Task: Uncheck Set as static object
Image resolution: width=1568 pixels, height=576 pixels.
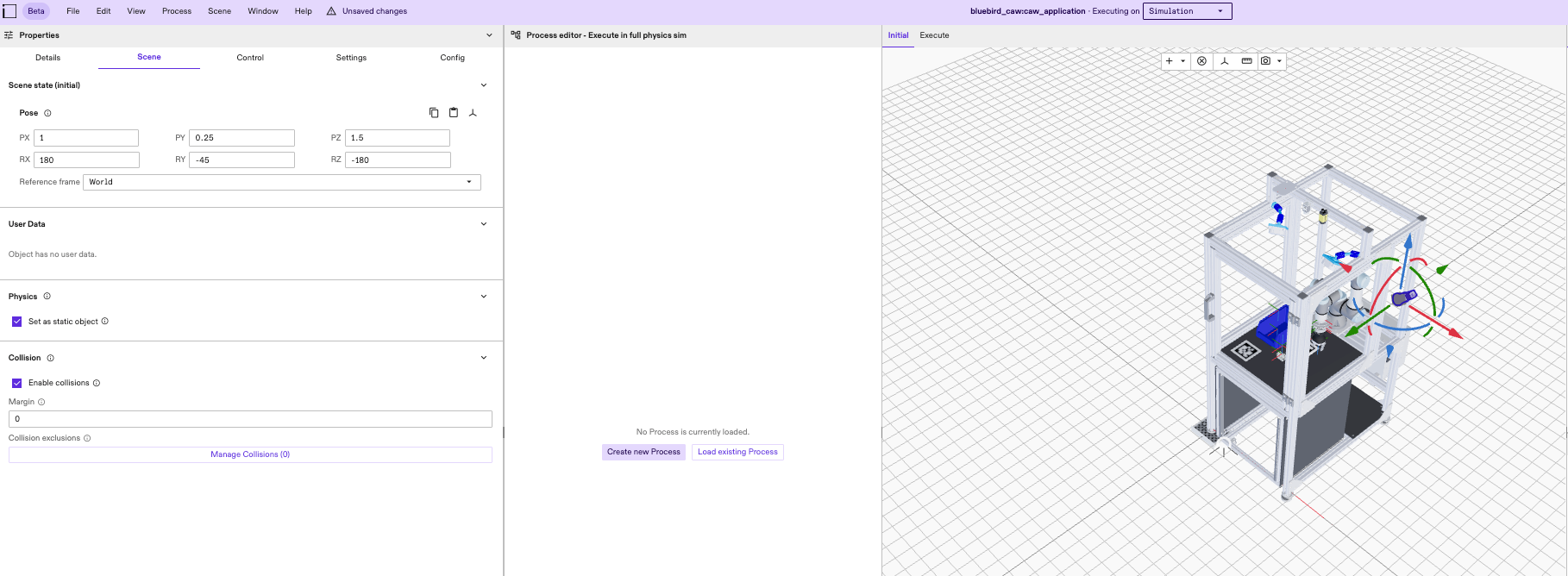Action: pos(17,322)
